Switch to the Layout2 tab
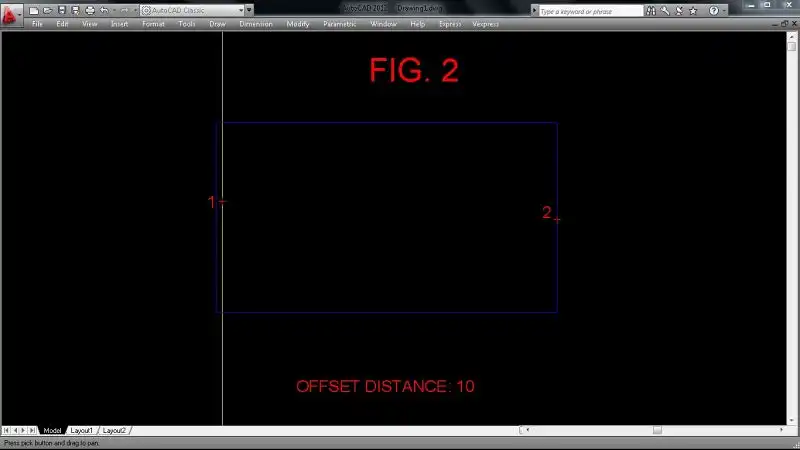 pyautogui.click(x=114, y=431)
